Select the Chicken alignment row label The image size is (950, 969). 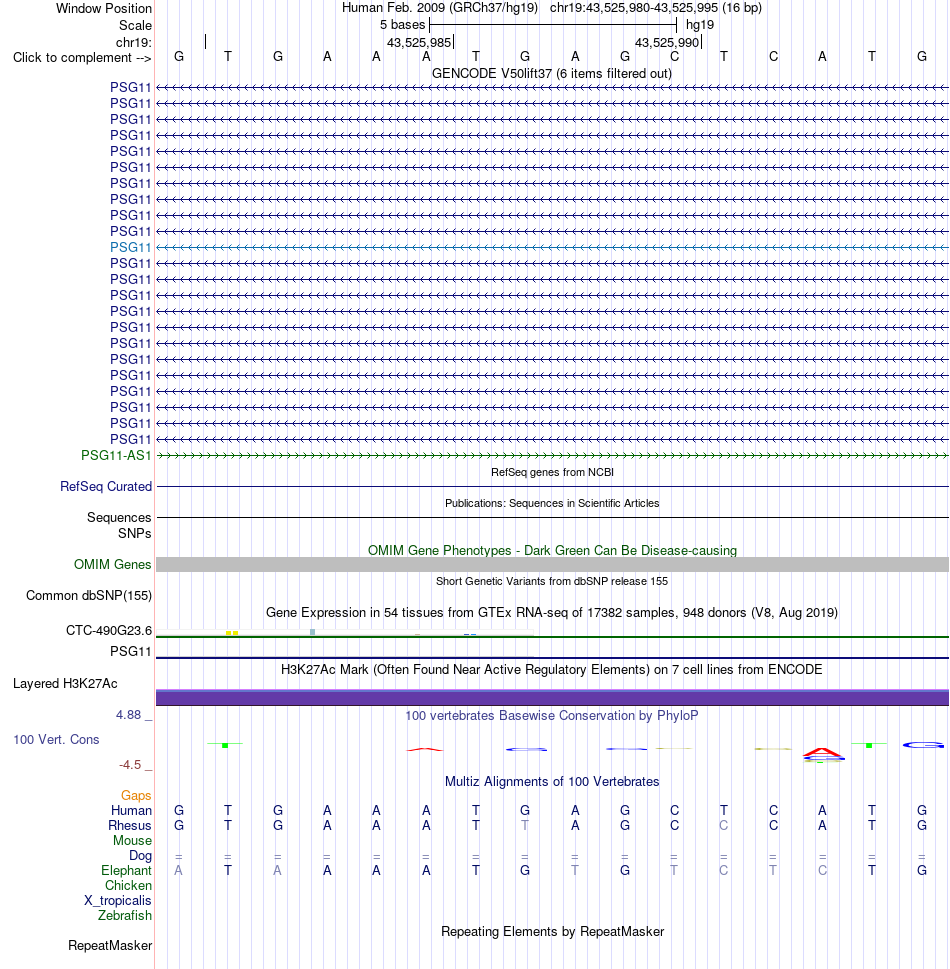click(x=128, y=886)
